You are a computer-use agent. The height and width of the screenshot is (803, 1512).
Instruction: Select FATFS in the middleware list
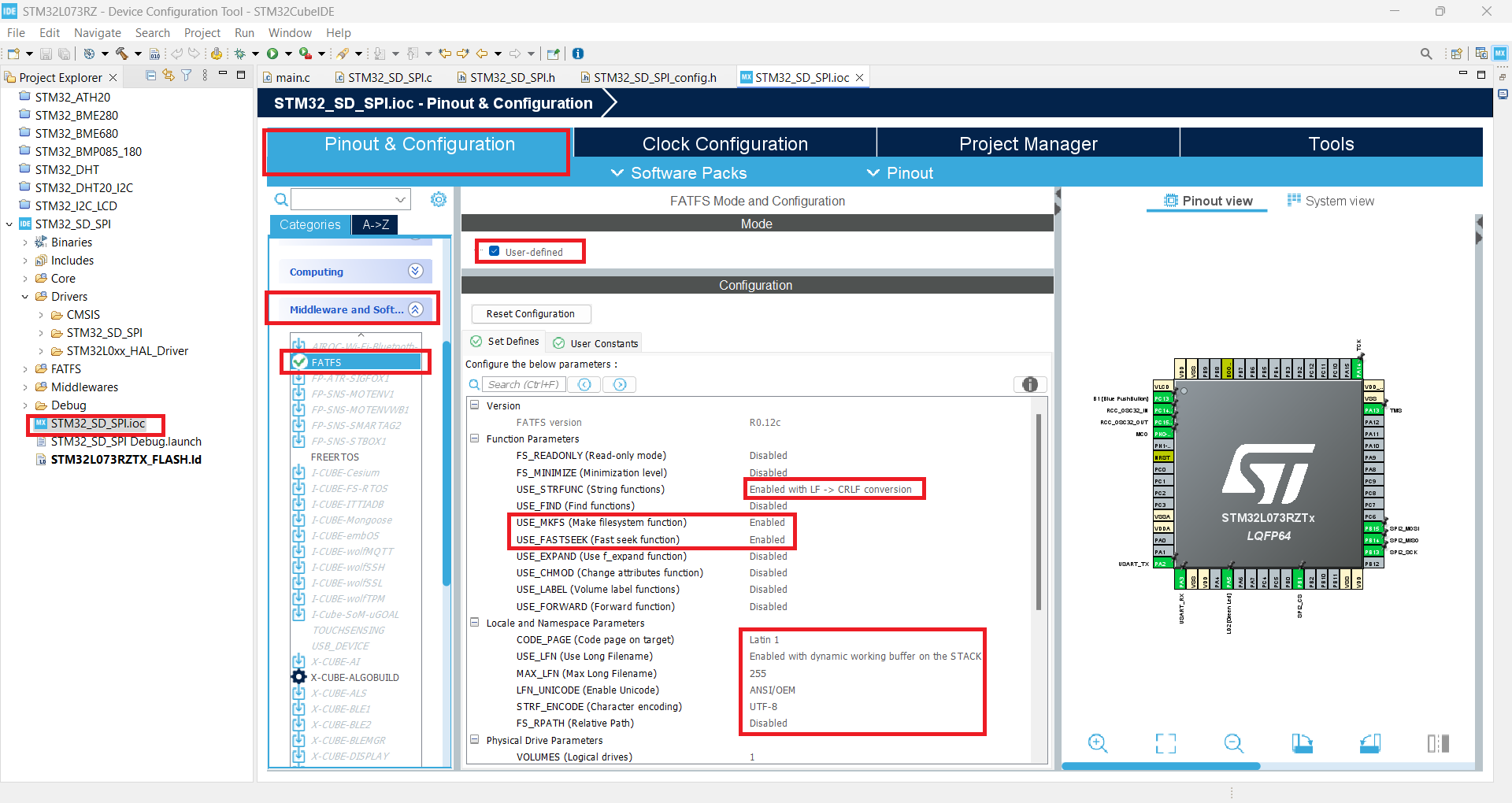[x=357, y=362]
